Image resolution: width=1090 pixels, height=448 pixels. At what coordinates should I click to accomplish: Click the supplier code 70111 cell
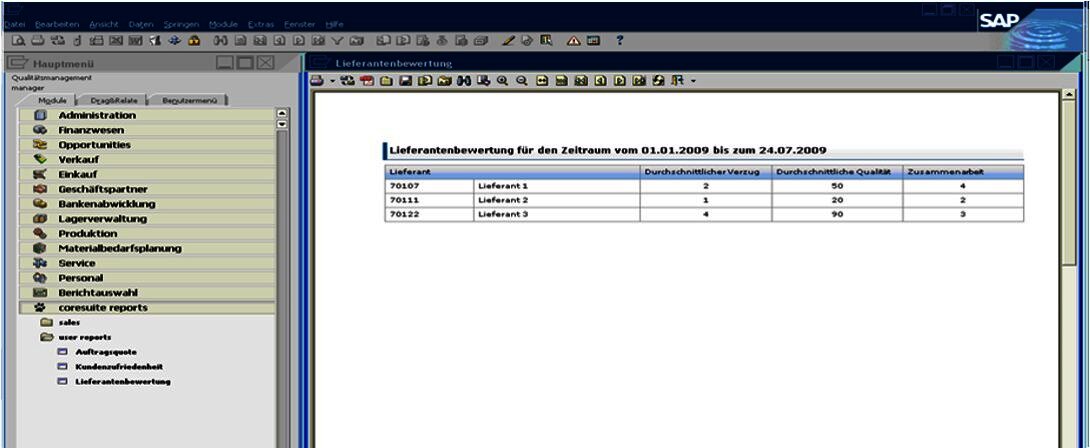(x=430, y=200)
